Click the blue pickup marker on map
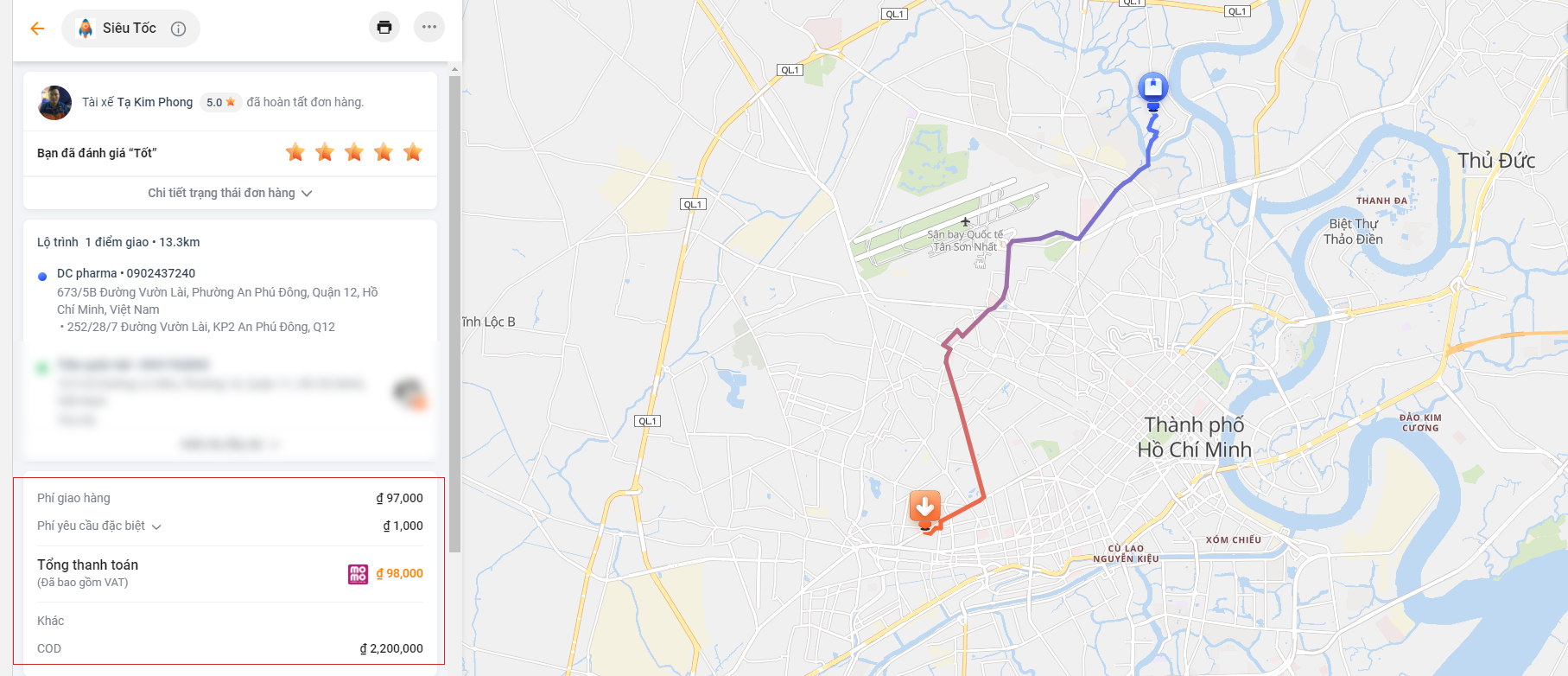Screen dimensions: 1568x676 pos(1152,91)
